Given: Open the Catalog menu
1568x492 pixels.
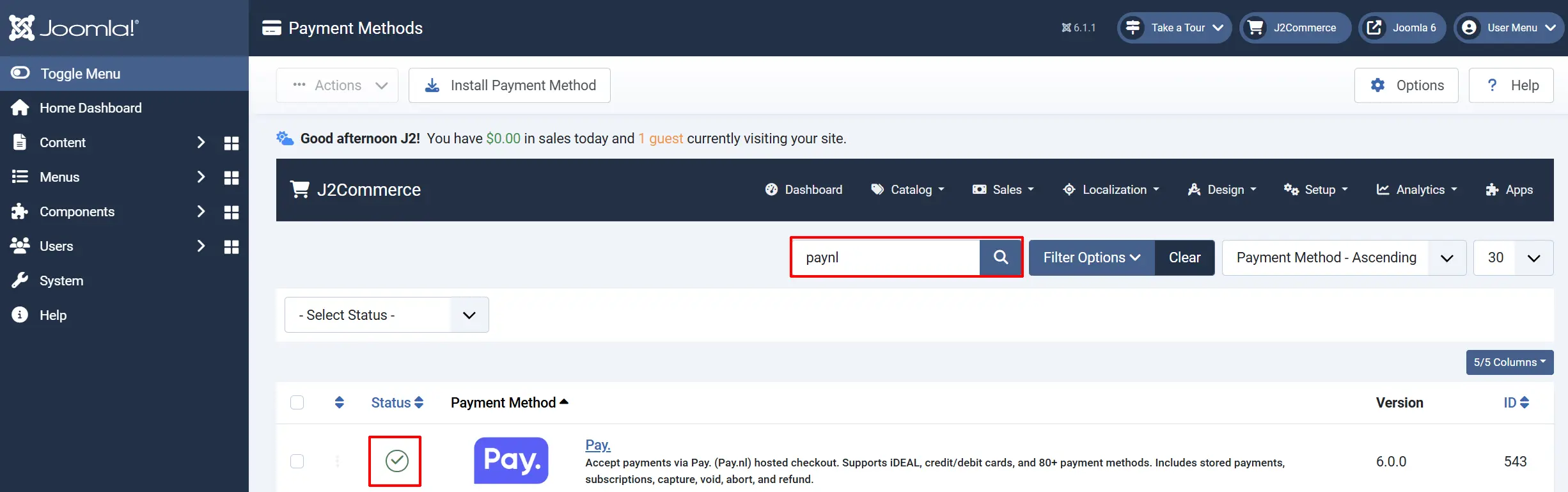Looking at the screenshot, I should click(x=907, y=189).
